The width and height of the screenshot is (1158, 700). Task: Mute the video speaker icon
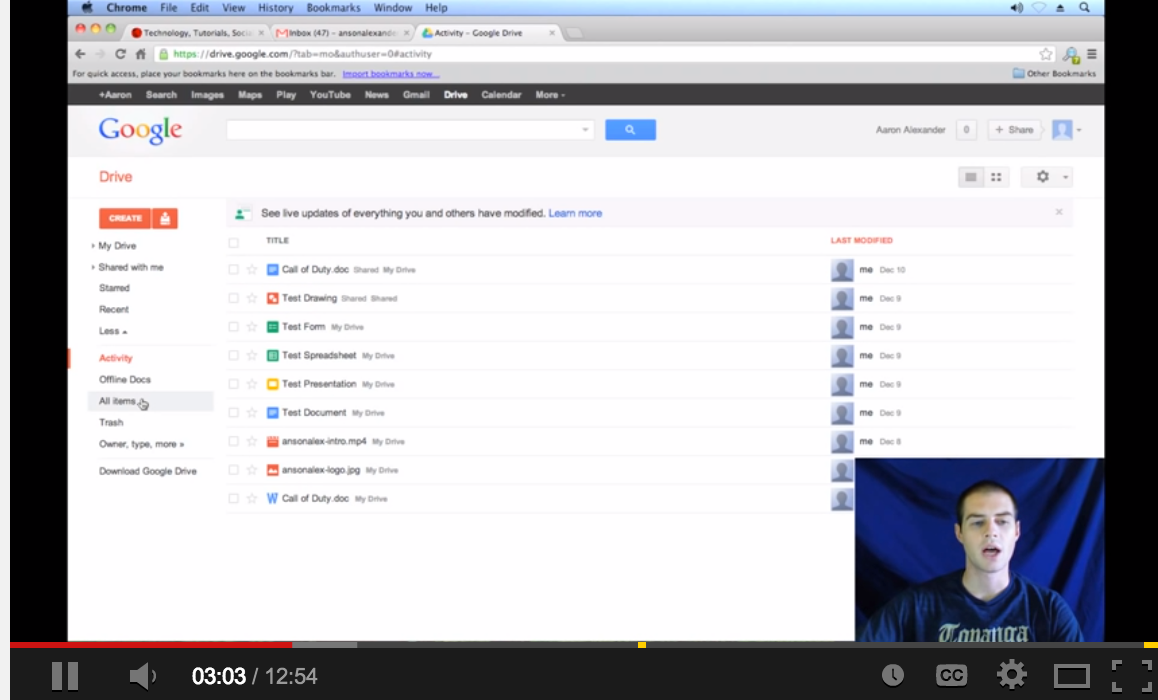(x=142, y=676)
